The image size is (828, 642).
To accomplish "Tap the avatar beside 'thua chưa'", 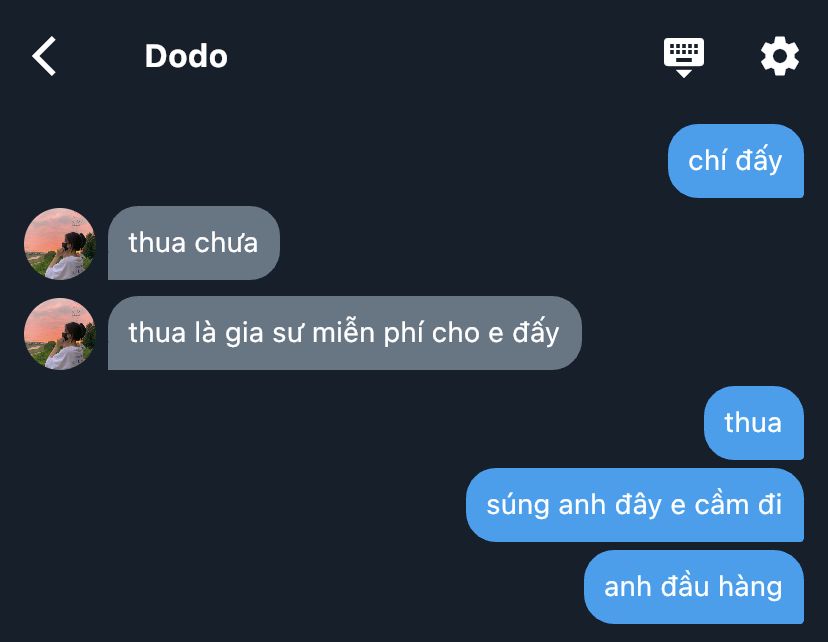I will tap(60, 243).
